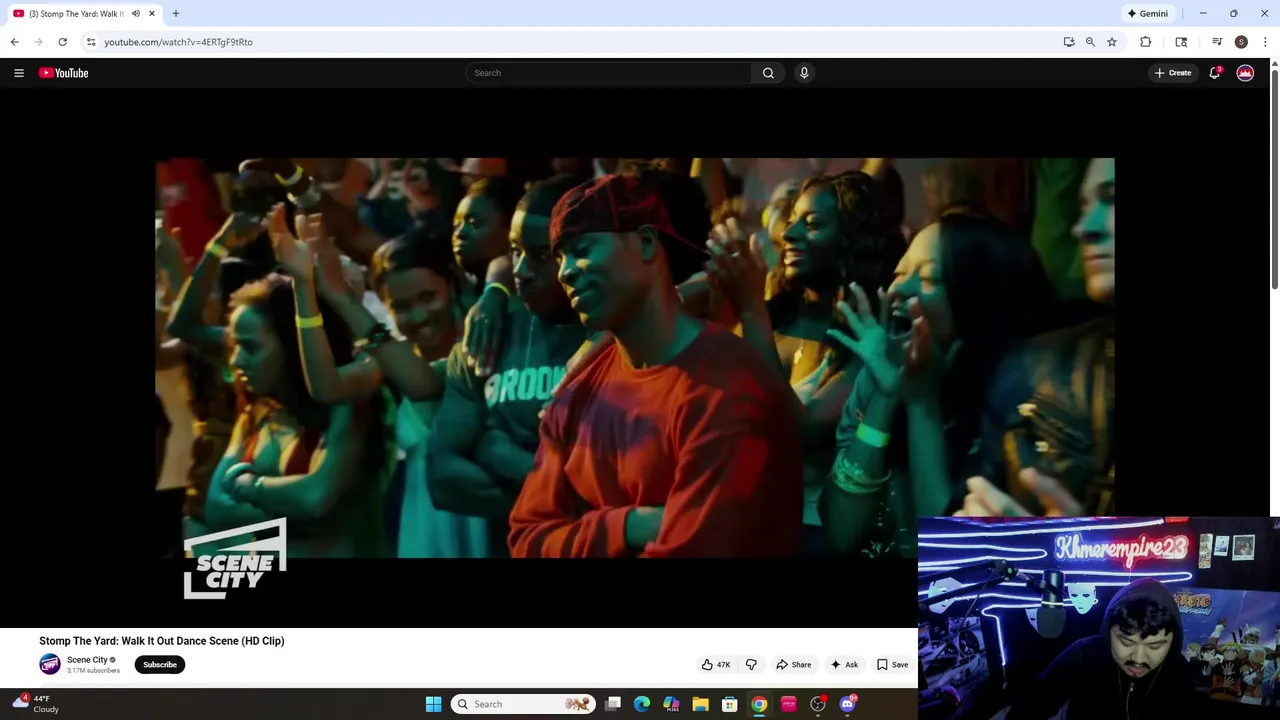The height and width of the screenshot is (720, 1280).
Task: Open Google Lens search icon in toolbar
Action: (1181, 42)
